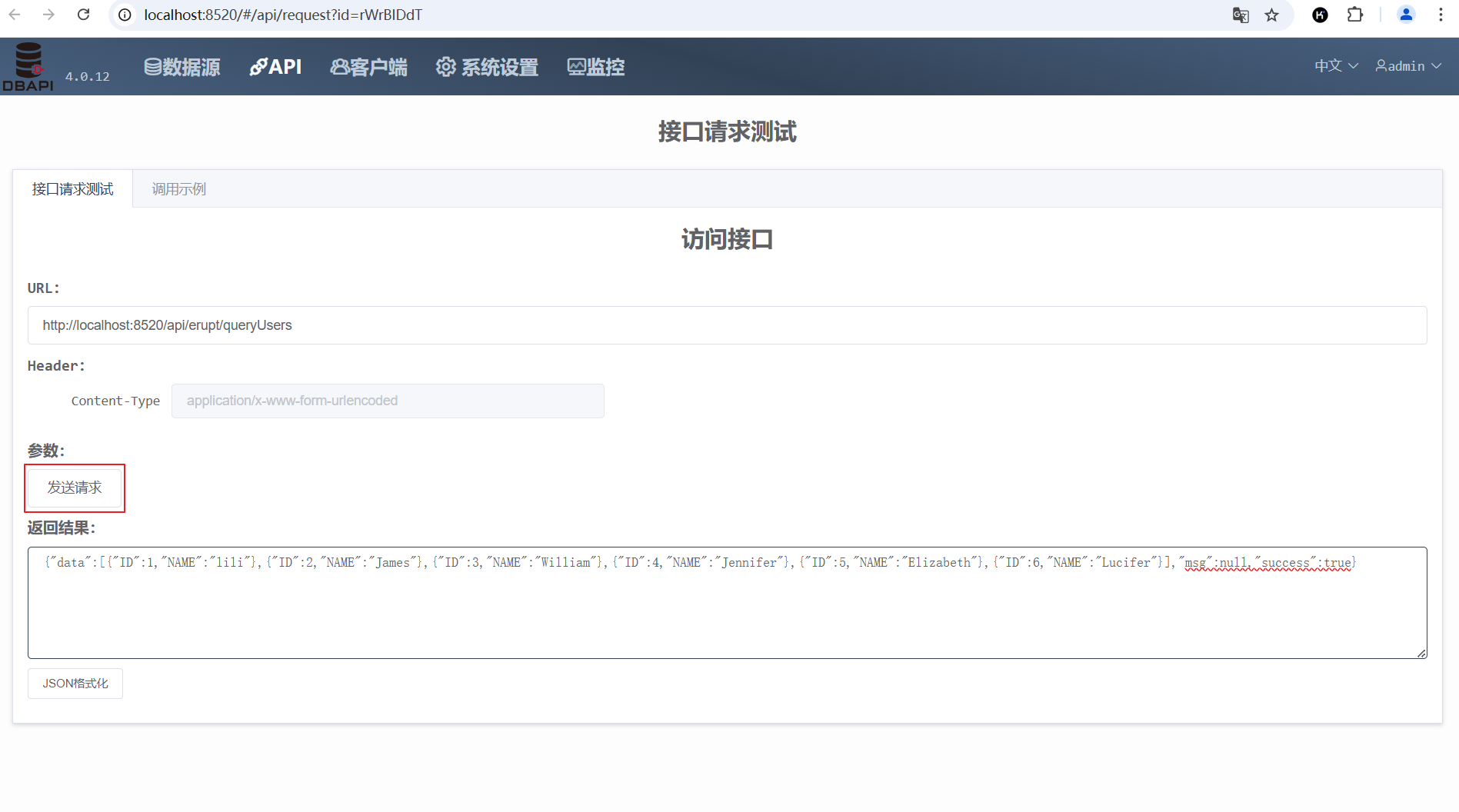Go back with the browser back arrow
Screen dimensions: 1459x812
pos(15,15)
